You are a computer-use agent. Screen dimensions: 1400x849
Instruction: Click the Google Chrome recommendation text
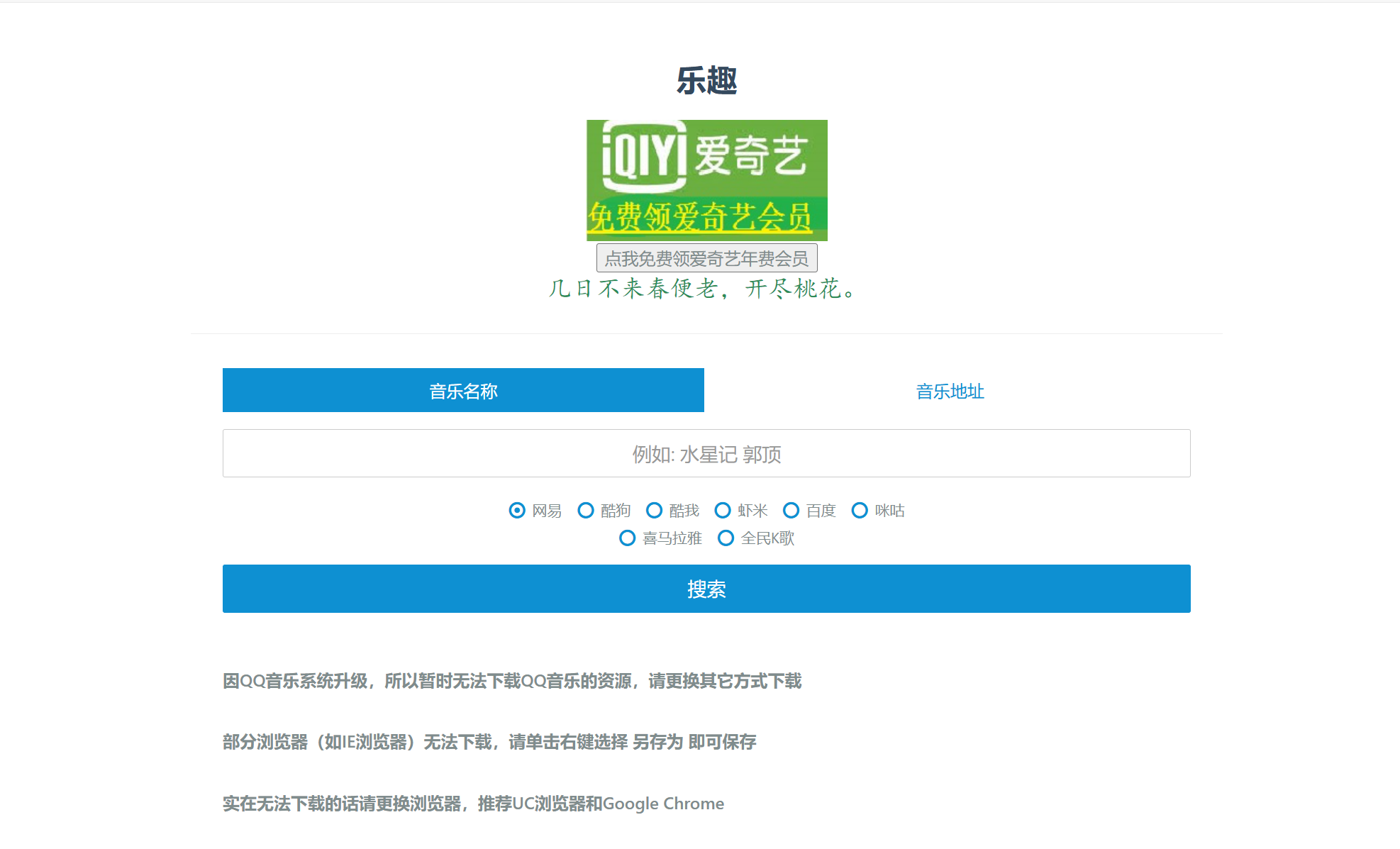pyautogui.click(x=473, y=804)
